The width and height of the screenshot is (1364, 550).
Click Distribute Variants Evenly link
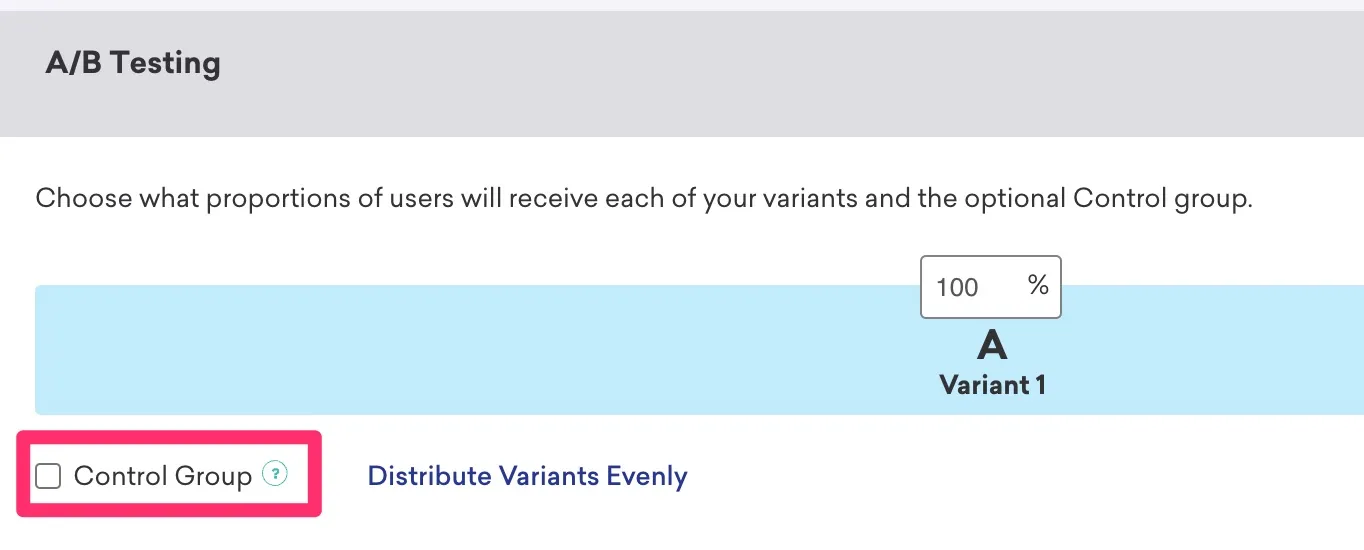pos(527,476)
